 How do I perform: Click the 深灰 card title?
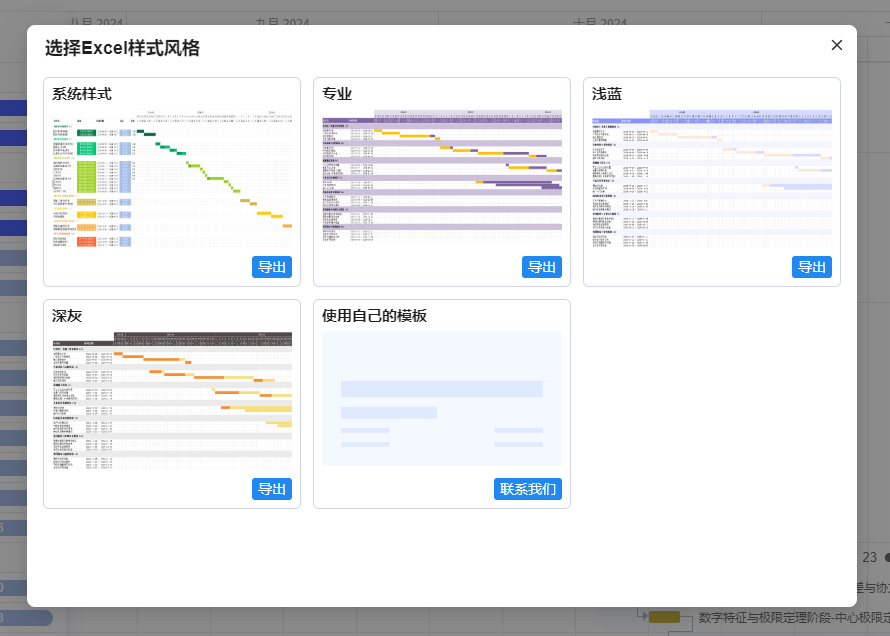pos(67,315)
